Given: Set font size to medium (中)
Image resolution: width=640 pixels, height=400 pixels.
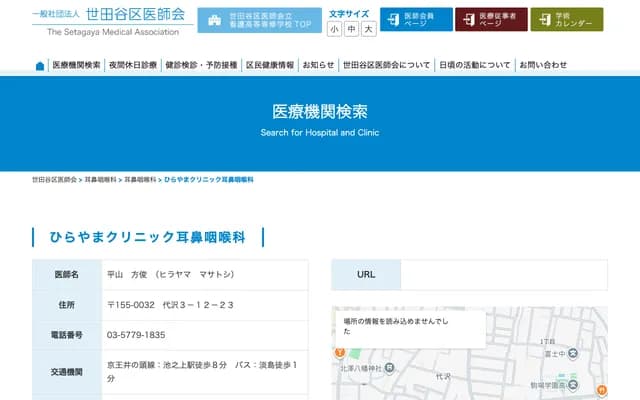Looking at the screenshot, I should (351, 29).
